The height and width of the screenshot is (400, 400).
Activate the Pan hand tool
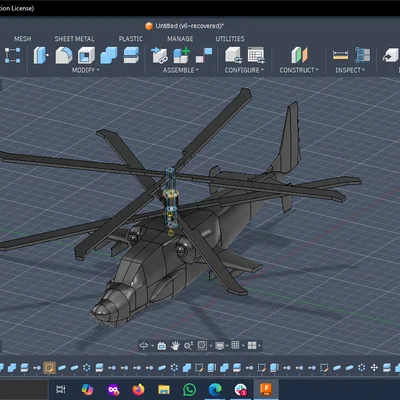[175, 346]
